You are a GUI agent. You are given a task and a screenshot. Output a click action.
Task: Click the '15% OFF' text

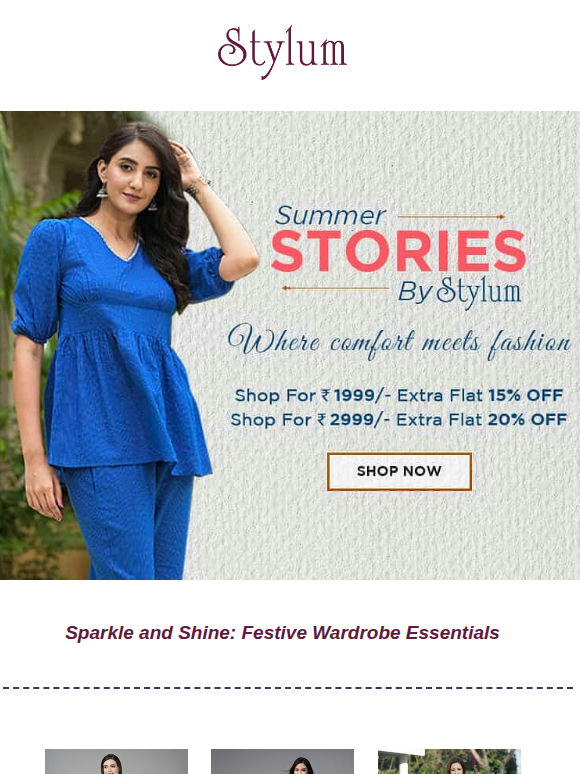(x=526, y=395)
